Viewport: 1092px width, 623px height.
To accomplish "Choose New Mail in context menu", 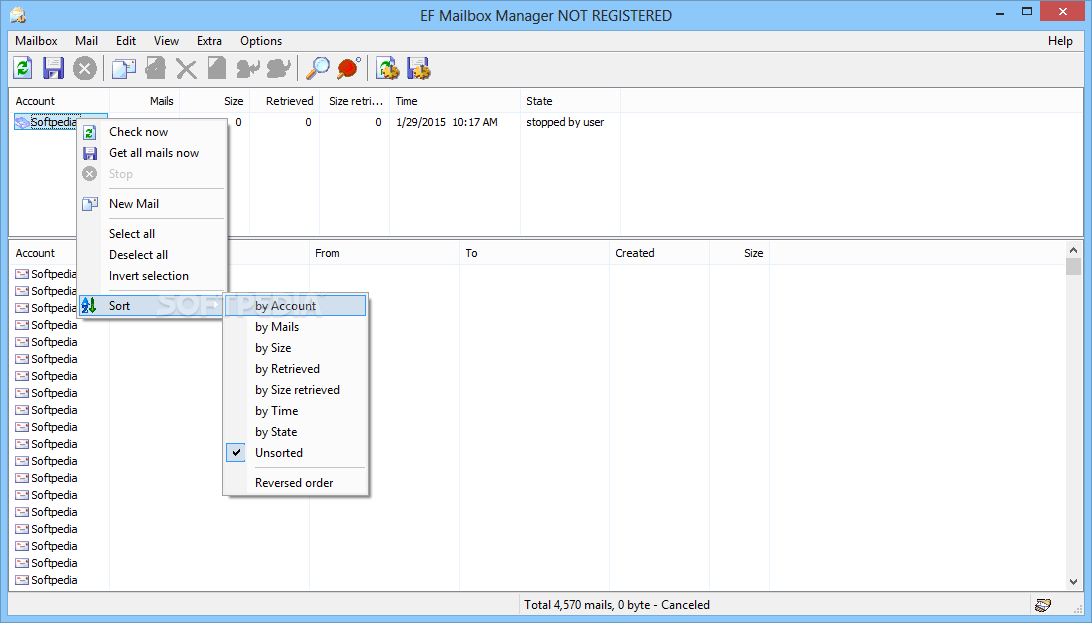I will [x=152, y=204].
